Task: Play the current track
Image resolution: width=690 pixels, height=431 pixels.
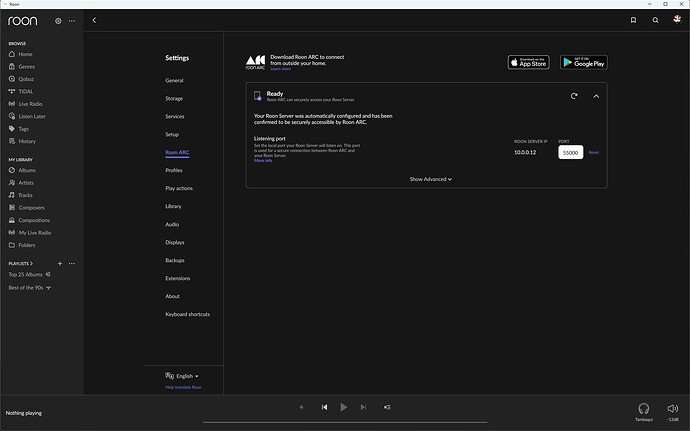Action: click(344, 407)
